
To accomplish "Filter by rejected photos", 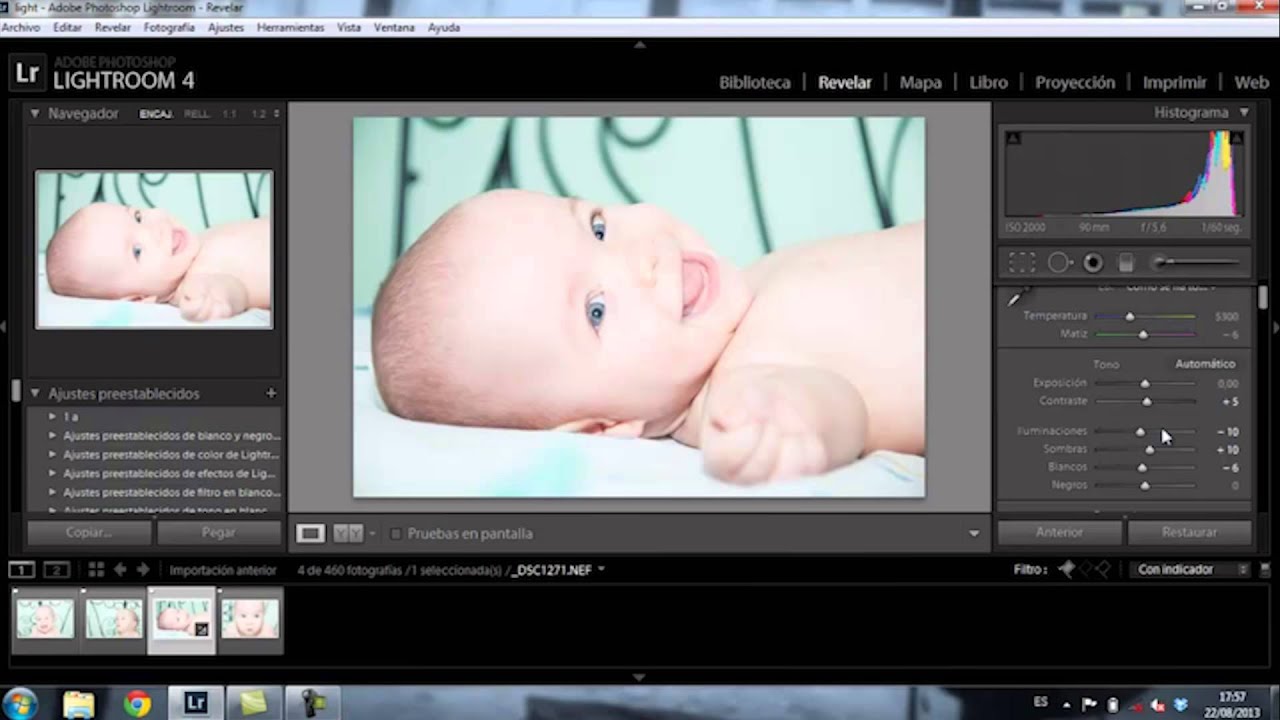I will tap(1103, 569).
